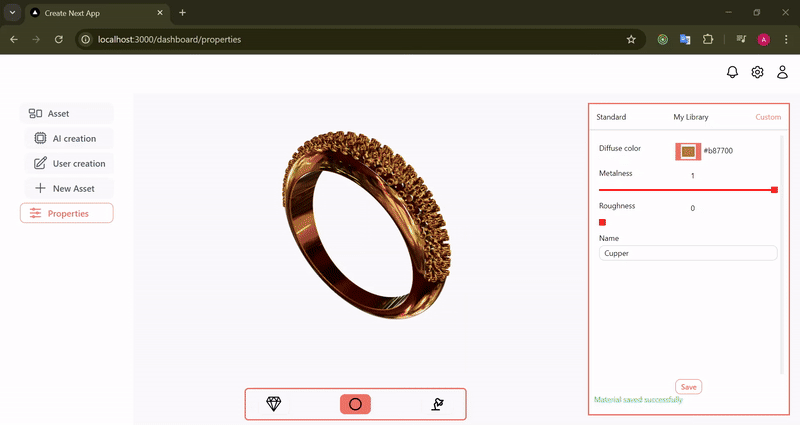Click the Metalness value 1

coord(692,176)
